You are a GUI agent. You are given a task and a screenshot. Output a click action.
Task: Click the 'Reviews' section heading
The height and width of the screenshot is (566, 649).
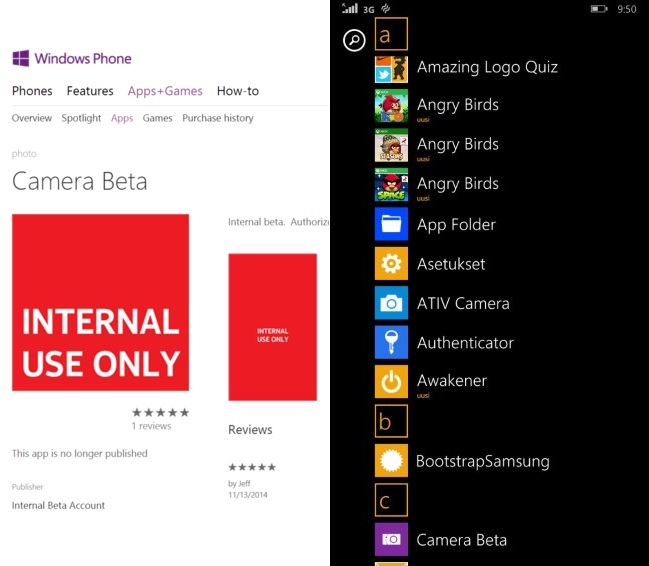coord(250,430)
